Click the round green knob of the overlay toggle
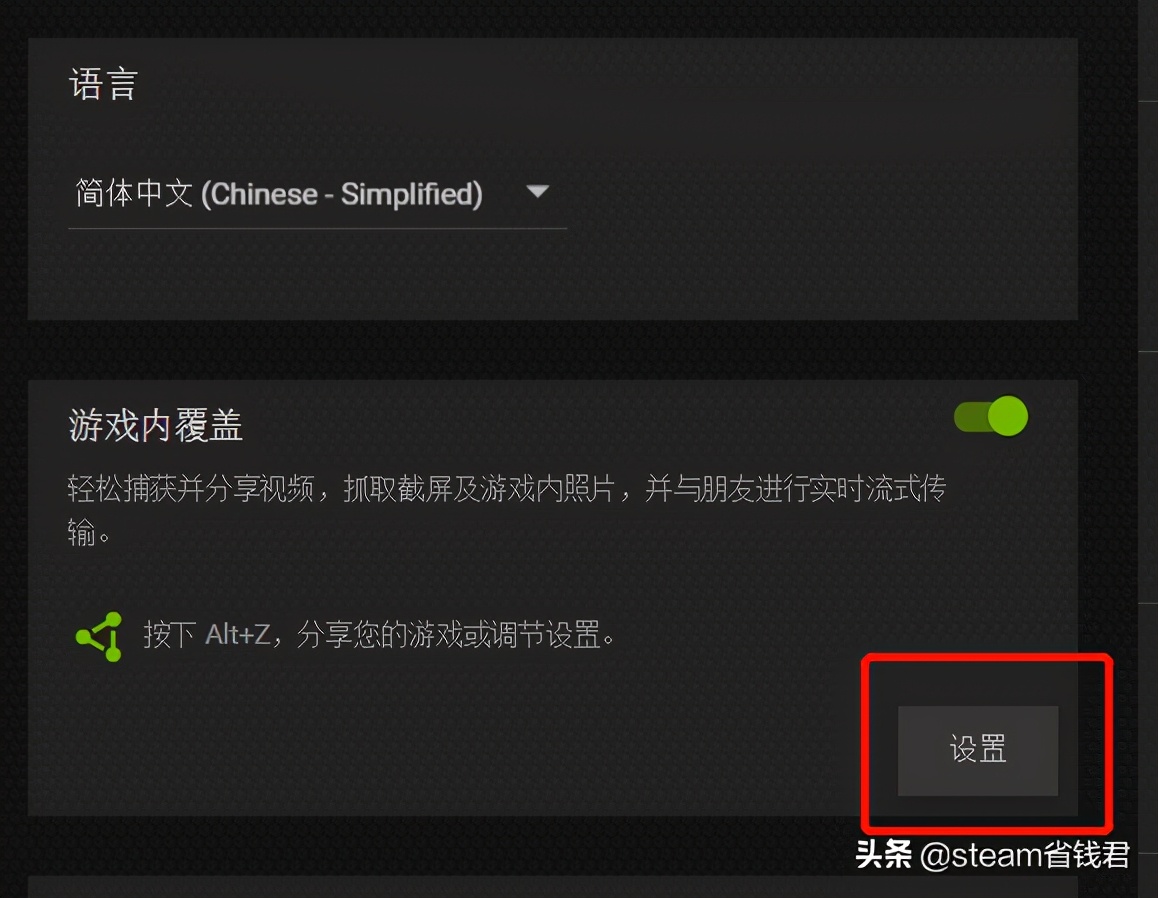The width and height of the screenshot is (1158, 898). point(1008,416)
